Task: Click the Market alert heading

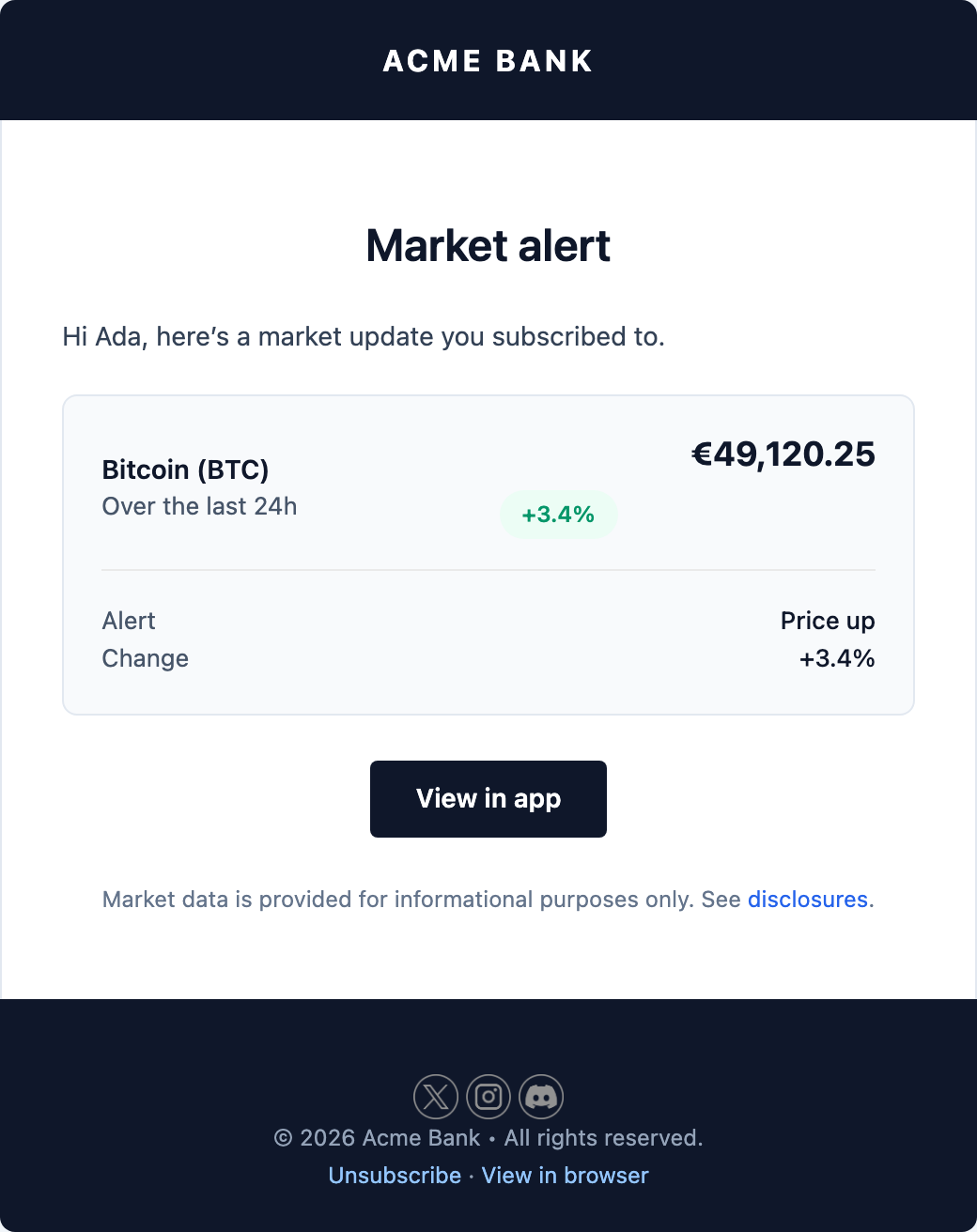Action: (488, 246)
